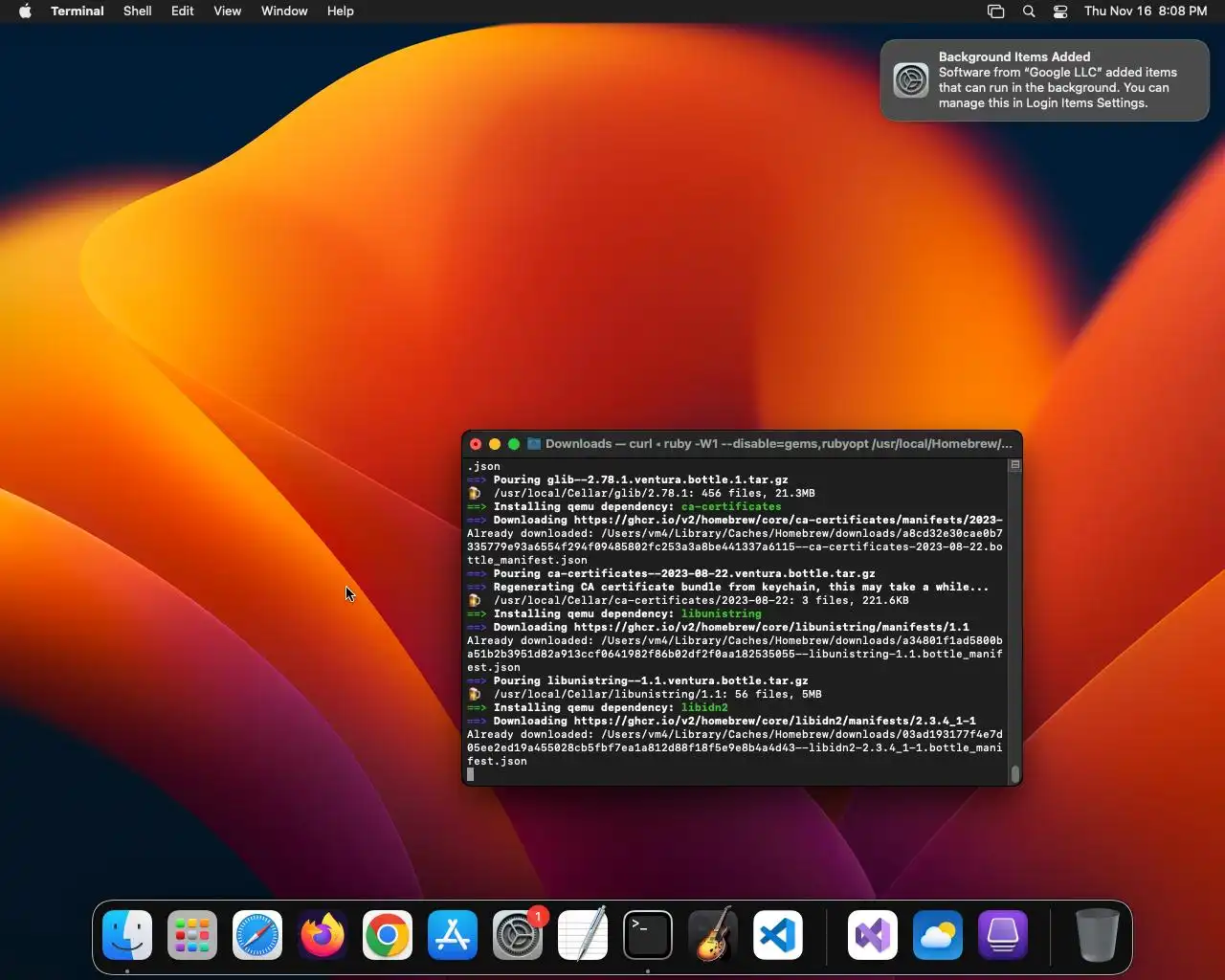The image size is (1225, 980).
Task: Open Google Chrome from the Dock
Action: click(x=388, y=935)
